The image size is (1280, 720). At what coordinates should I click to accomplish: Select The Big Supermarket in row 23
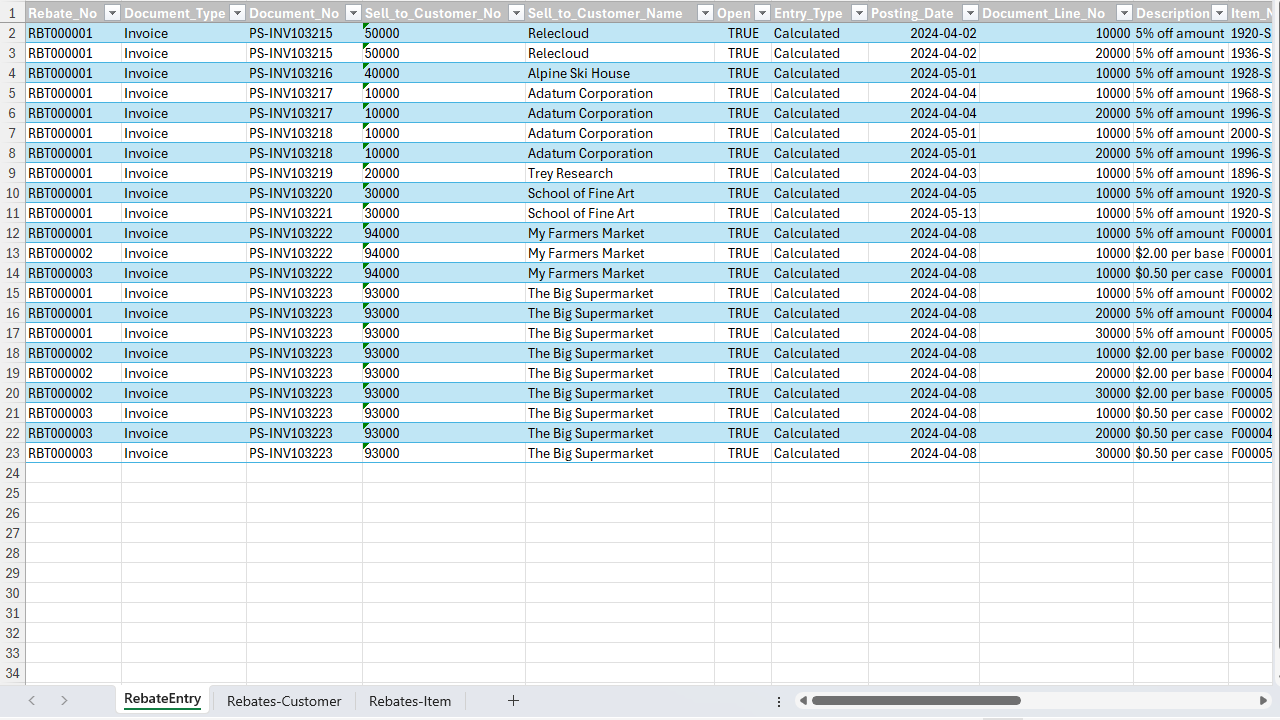click(x=620, y=453)
